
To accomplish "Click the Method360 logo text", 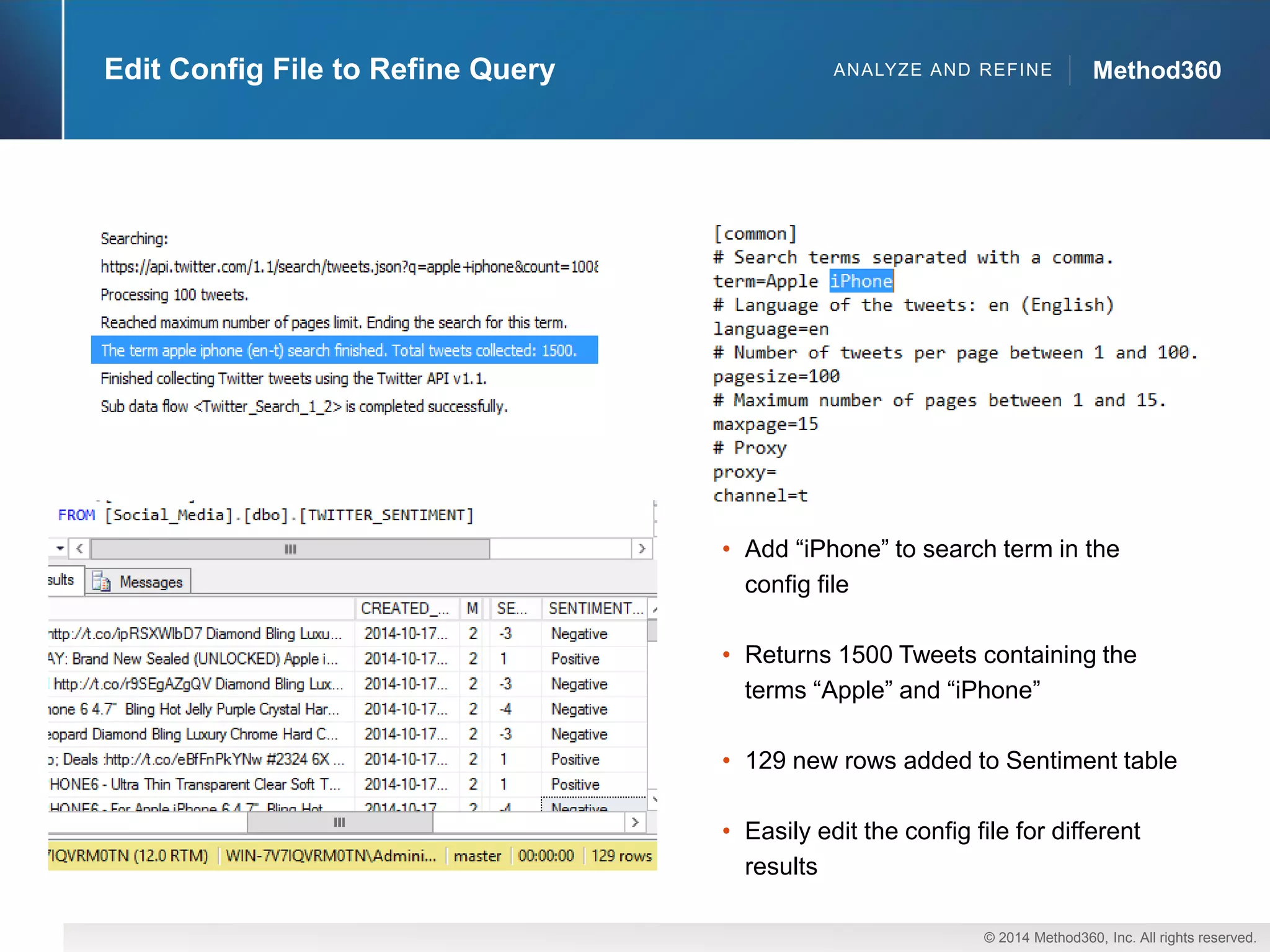I will (x=1157, y=70).
